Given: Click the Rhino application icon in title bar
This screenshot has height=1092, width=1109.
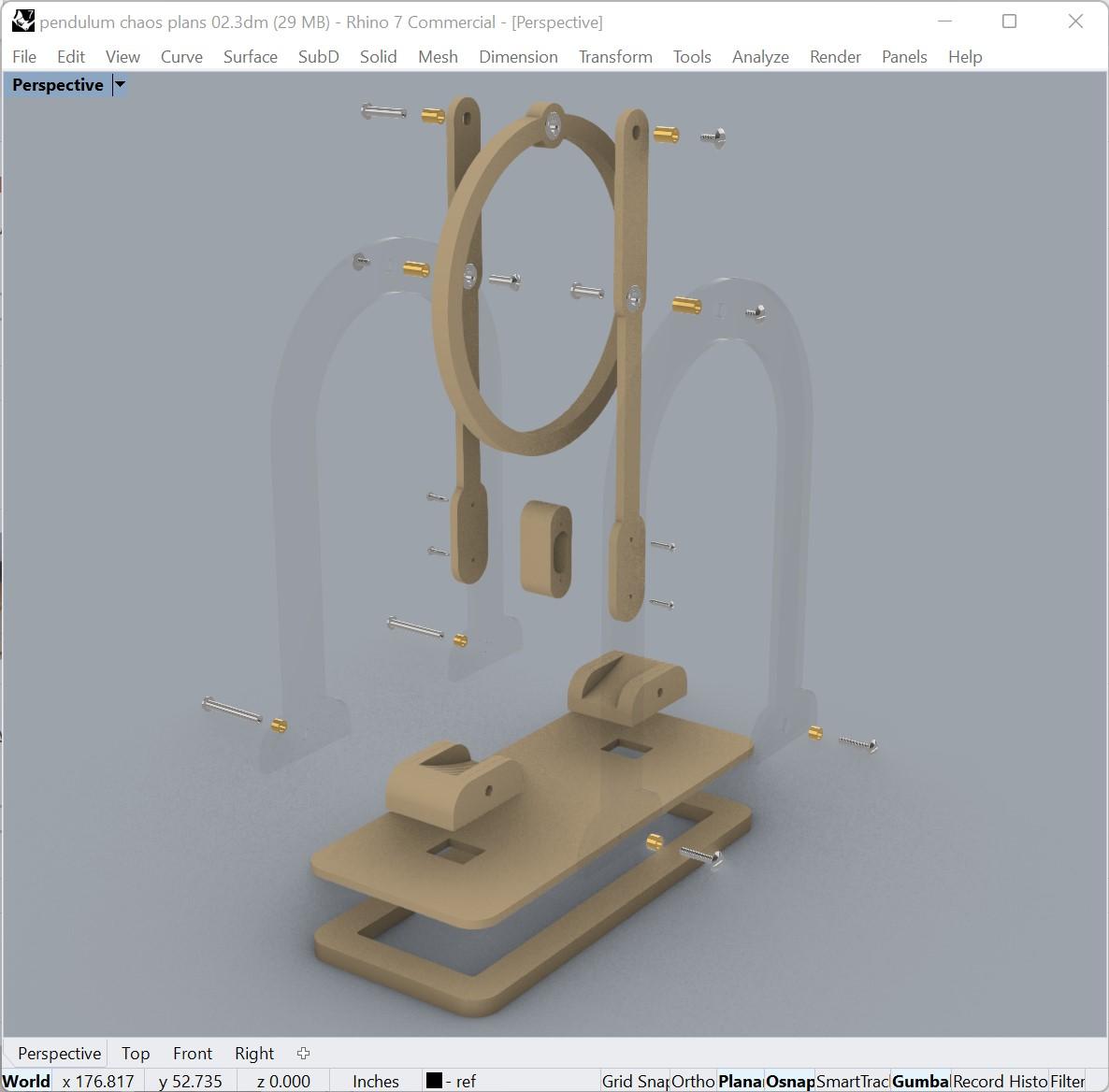Looking at the screenshot, I should click(22, 22).
